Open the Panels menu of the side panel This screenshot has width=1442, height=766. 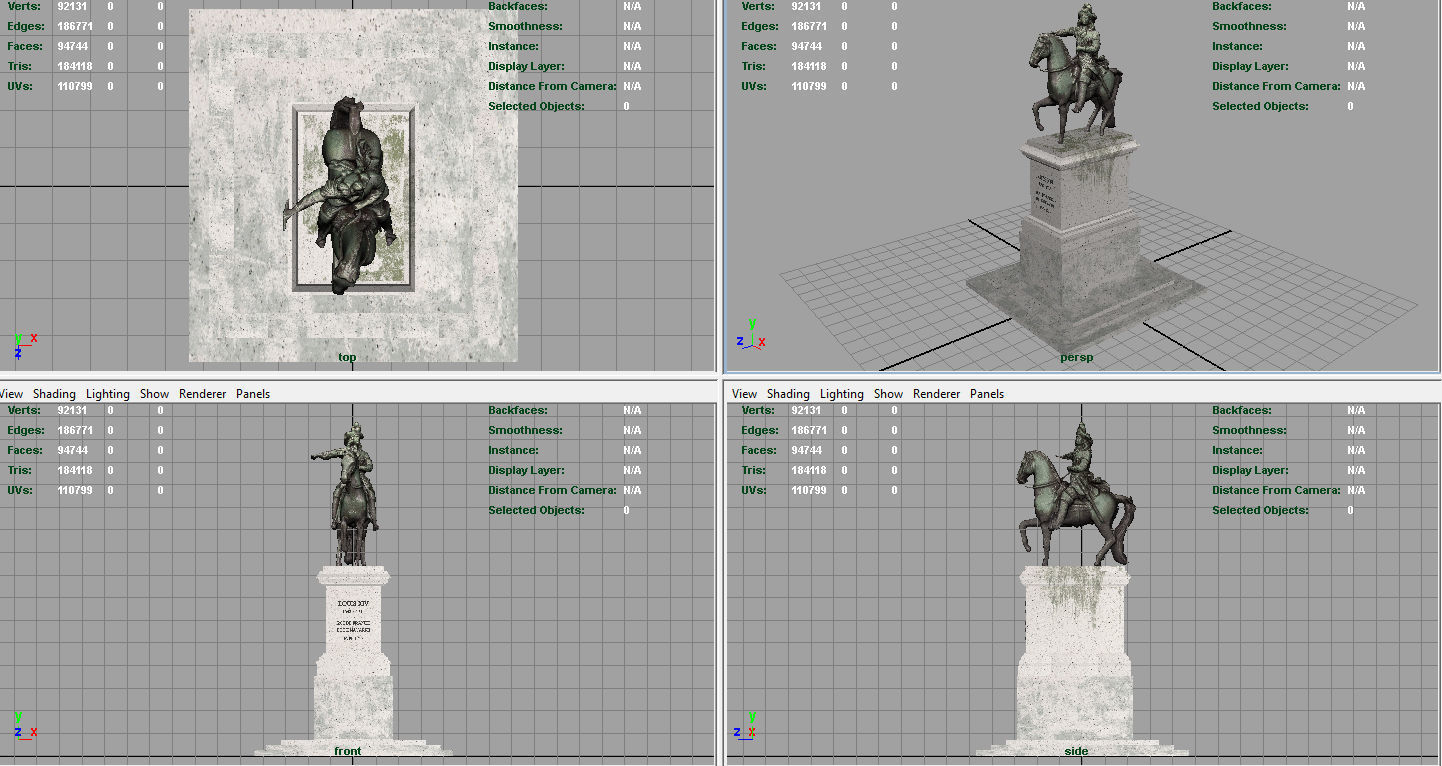click(x=987, y=394)
